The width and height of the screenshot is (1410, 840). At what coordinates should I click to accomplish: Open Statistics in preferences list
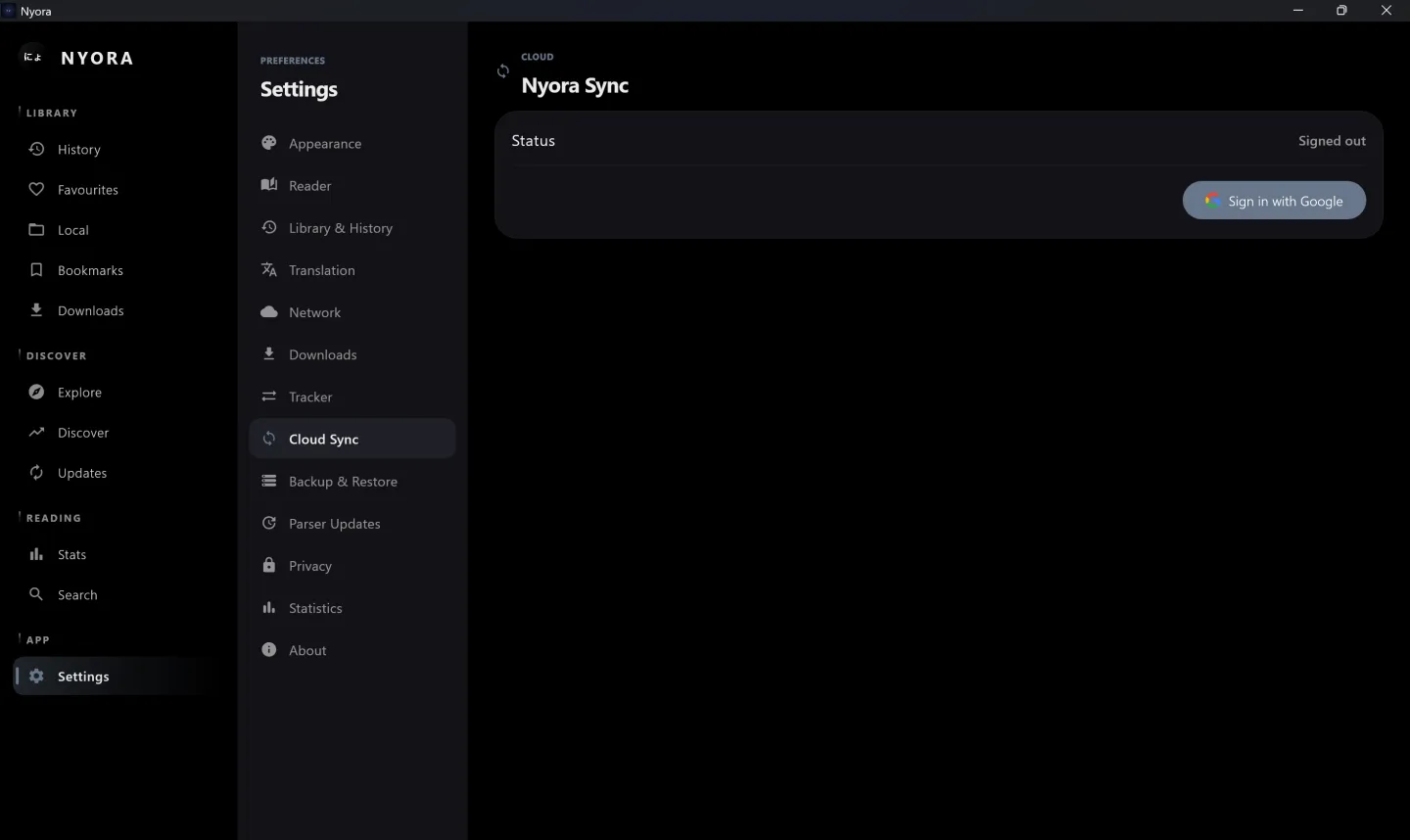click(x=352, y=607)
